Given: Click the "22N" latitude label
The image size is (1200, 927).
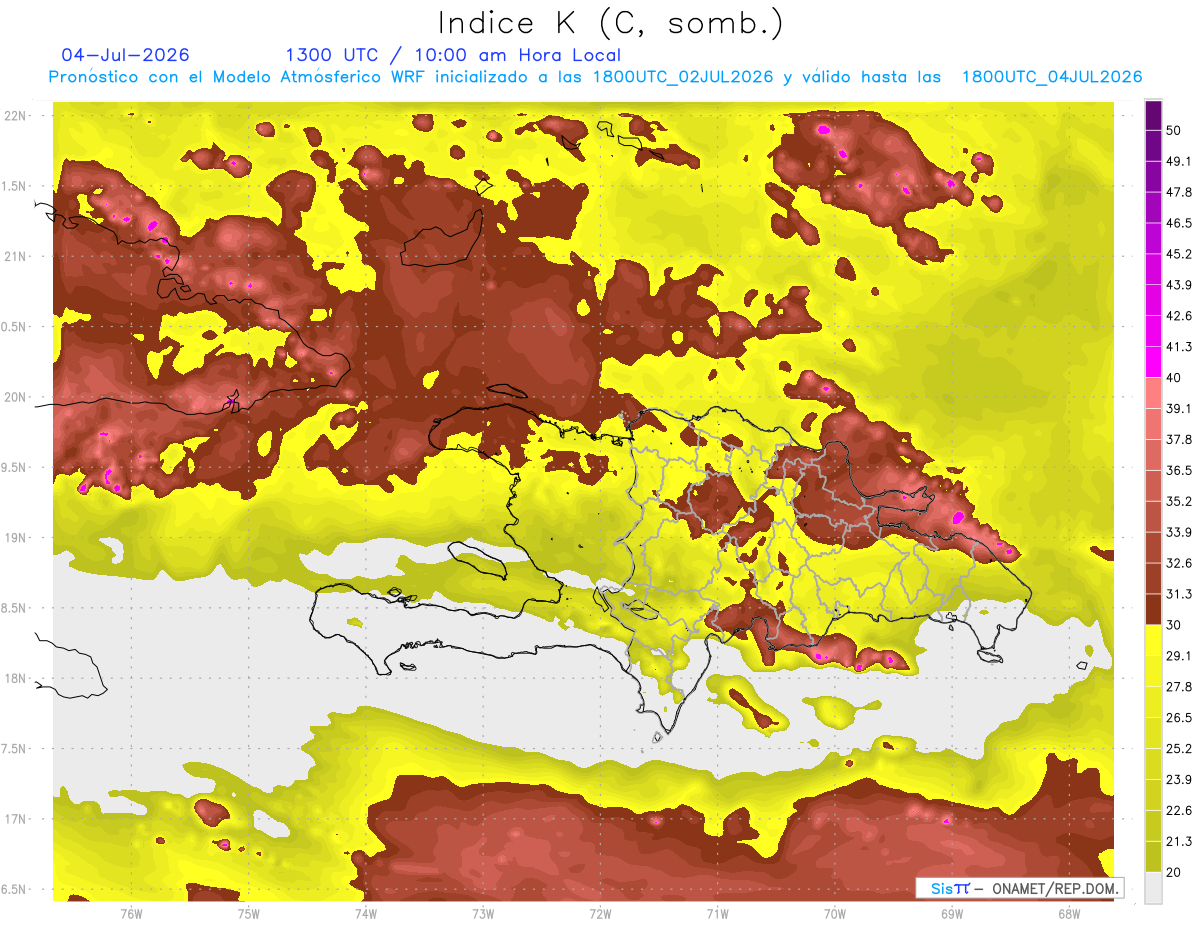Looking at the screenshot, I should tap(17, 116).
